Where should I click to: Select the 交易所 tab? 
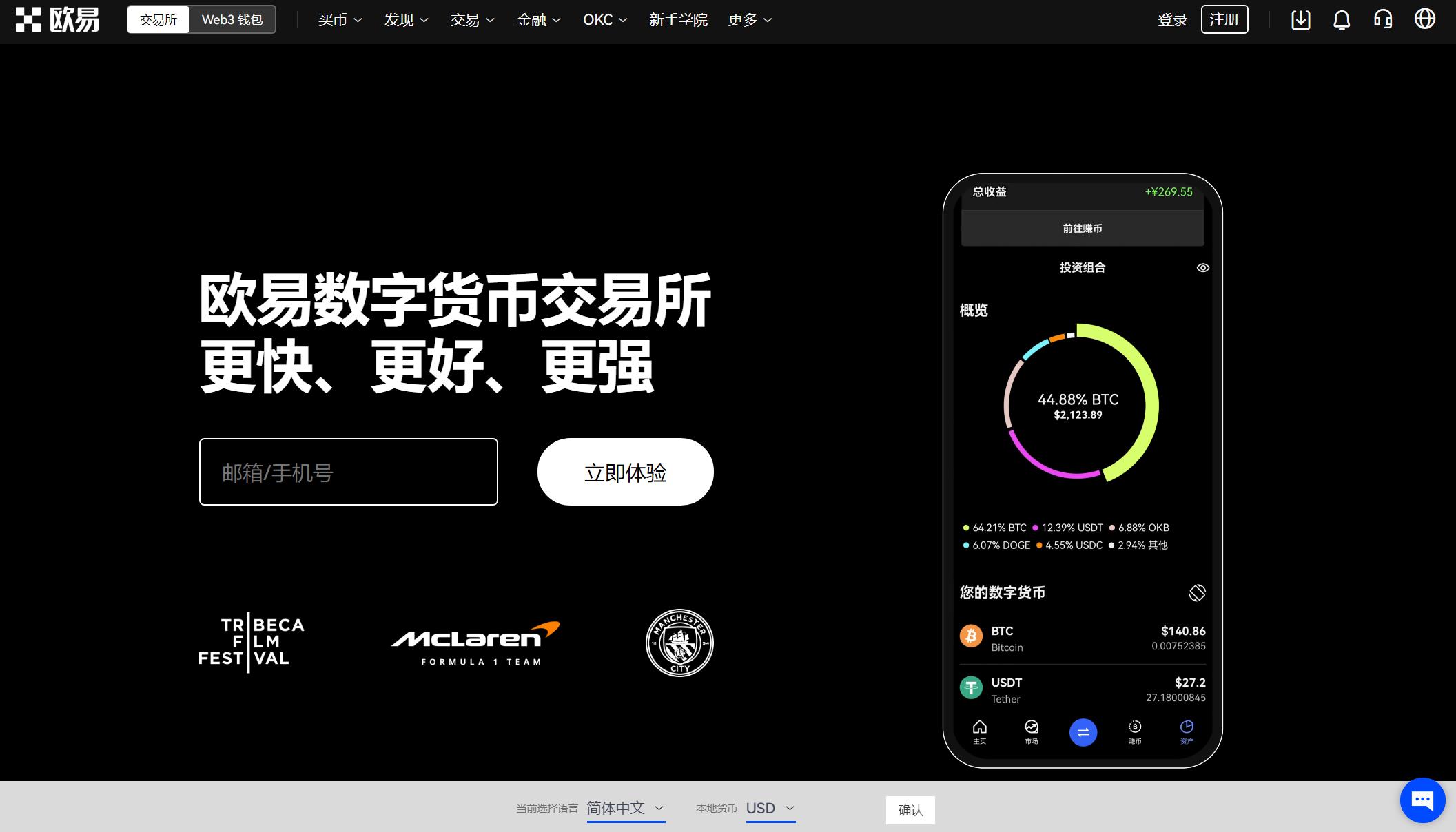pos(158,19)
